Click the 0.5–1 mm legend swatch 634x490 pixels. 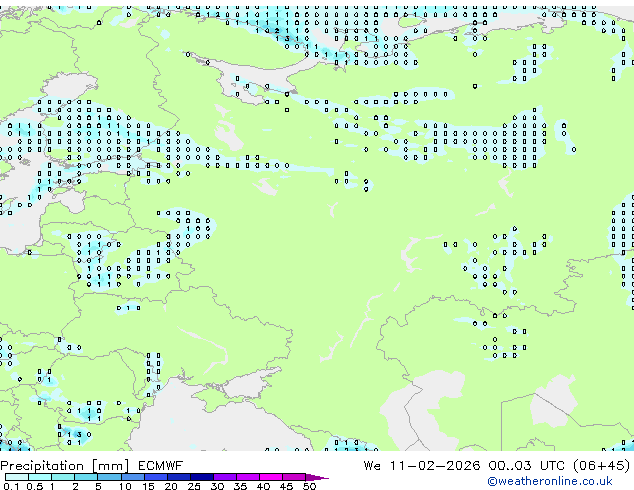pos(40,477)
